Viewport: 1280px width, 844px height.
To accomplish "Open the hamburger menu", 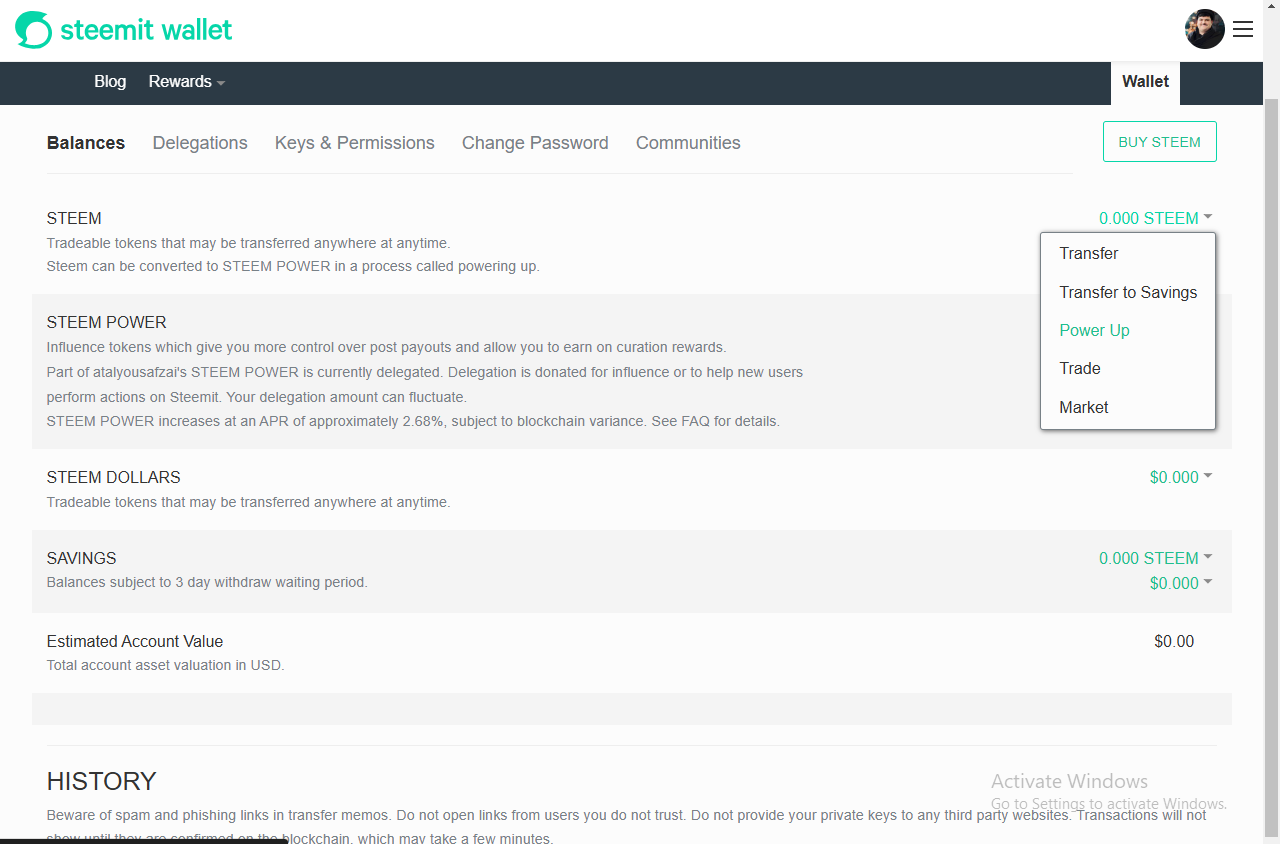I will 1242,29.
